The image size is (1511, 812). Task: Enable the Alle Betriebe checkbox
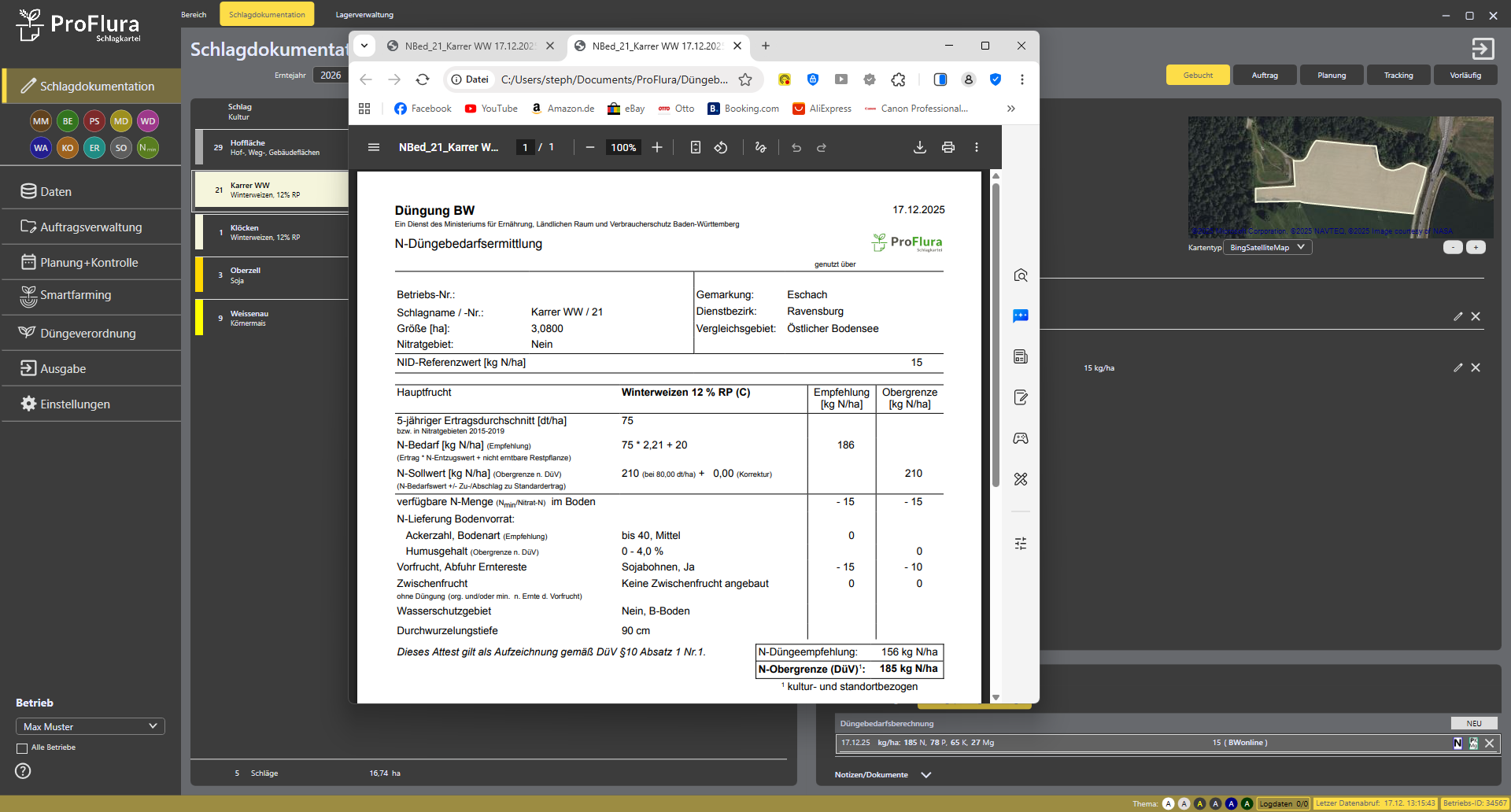(x=22, y=748)
